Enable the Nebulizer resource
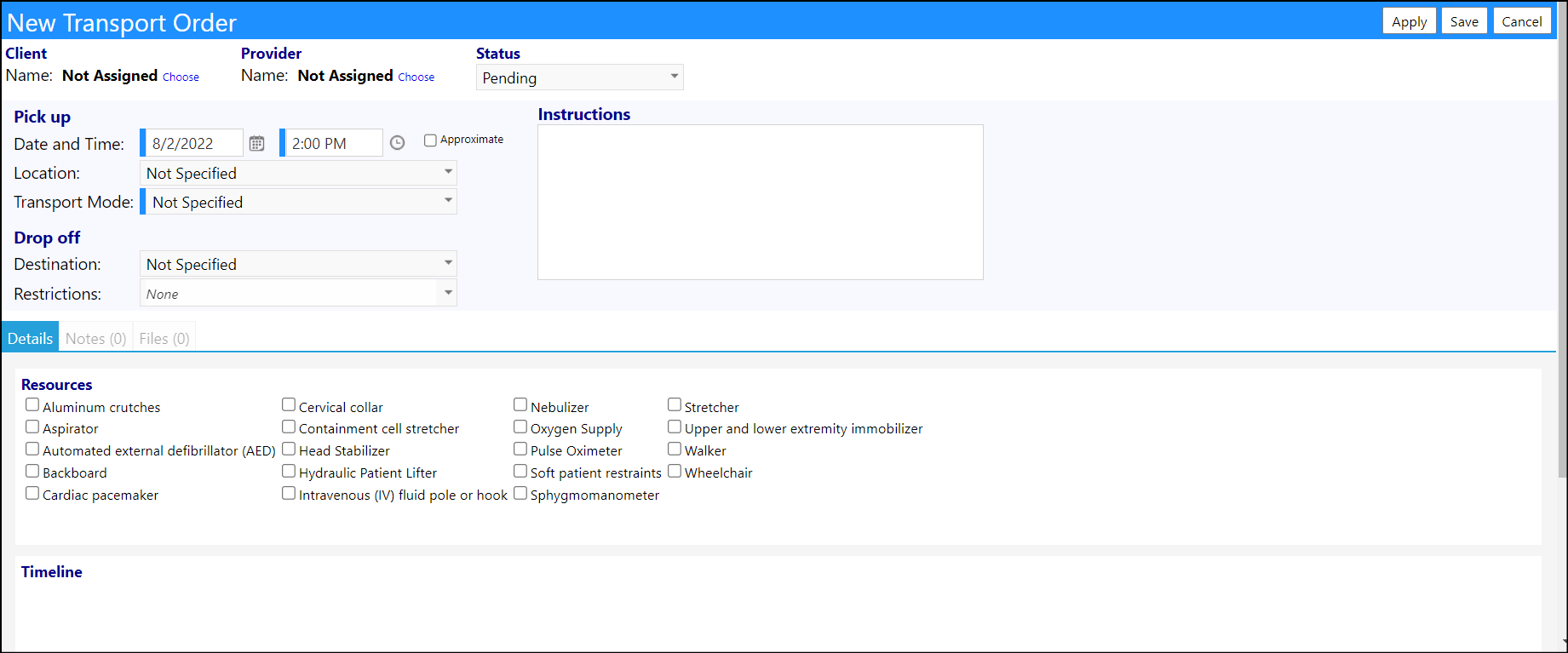 (520, 404)
